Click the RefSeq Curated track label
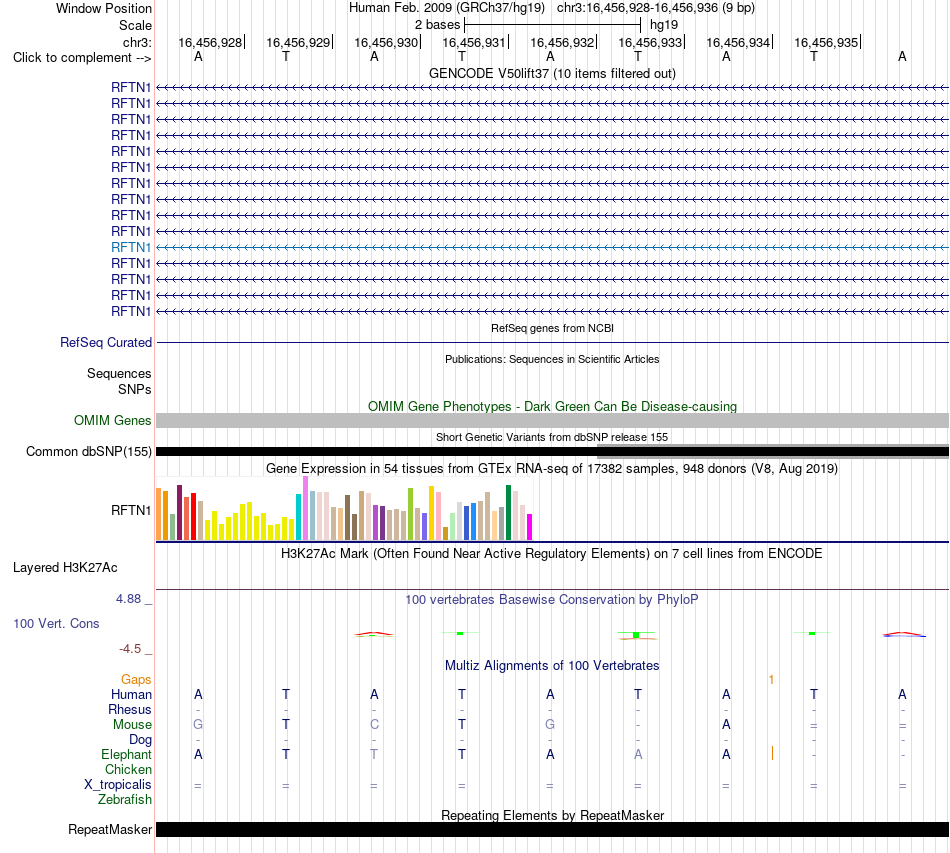The image size is (950, 853). pos(106,342)
